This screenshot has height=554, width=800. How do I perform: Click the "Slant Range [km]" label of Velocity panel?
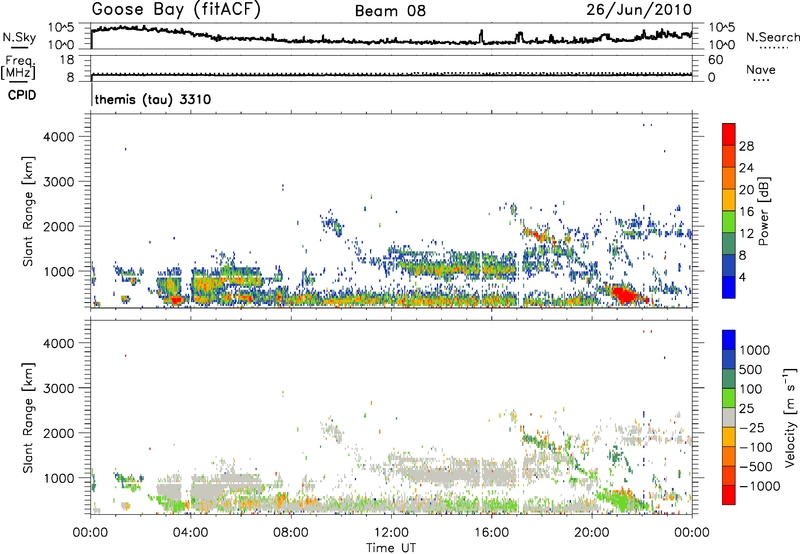pos(28,417)
